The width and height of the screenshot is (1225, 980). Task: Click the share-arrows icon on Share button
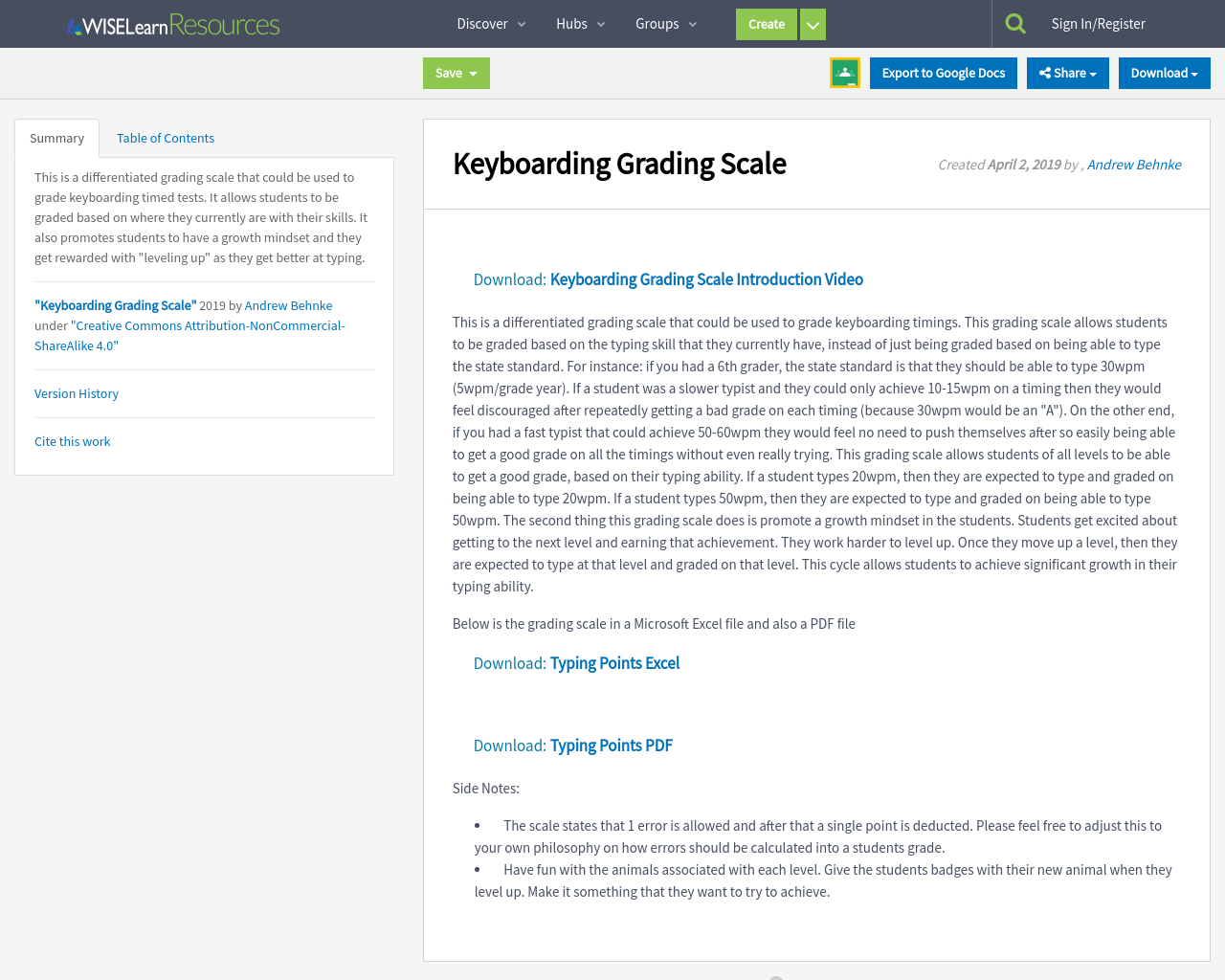click(x=1048, y=72)
